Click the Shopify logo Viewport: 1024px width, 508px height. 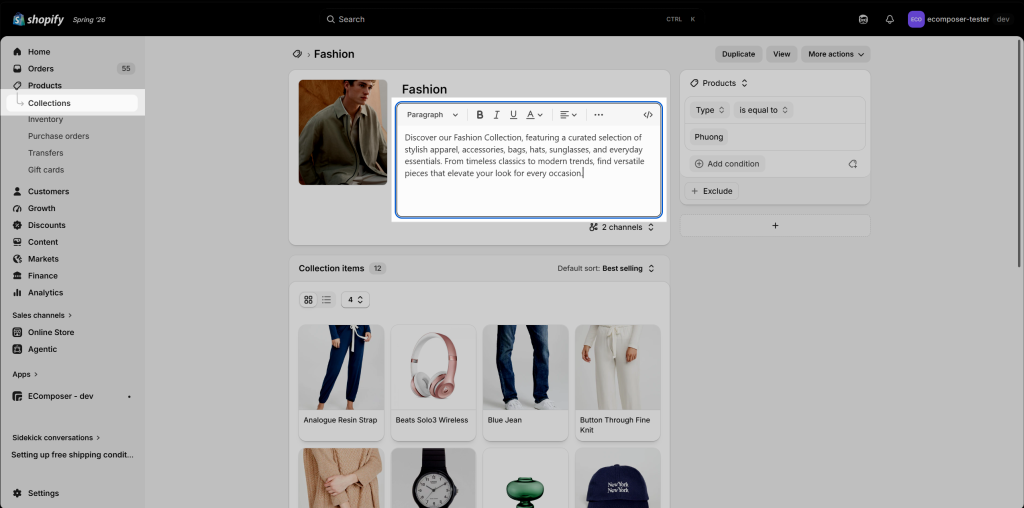coord(39,20)
